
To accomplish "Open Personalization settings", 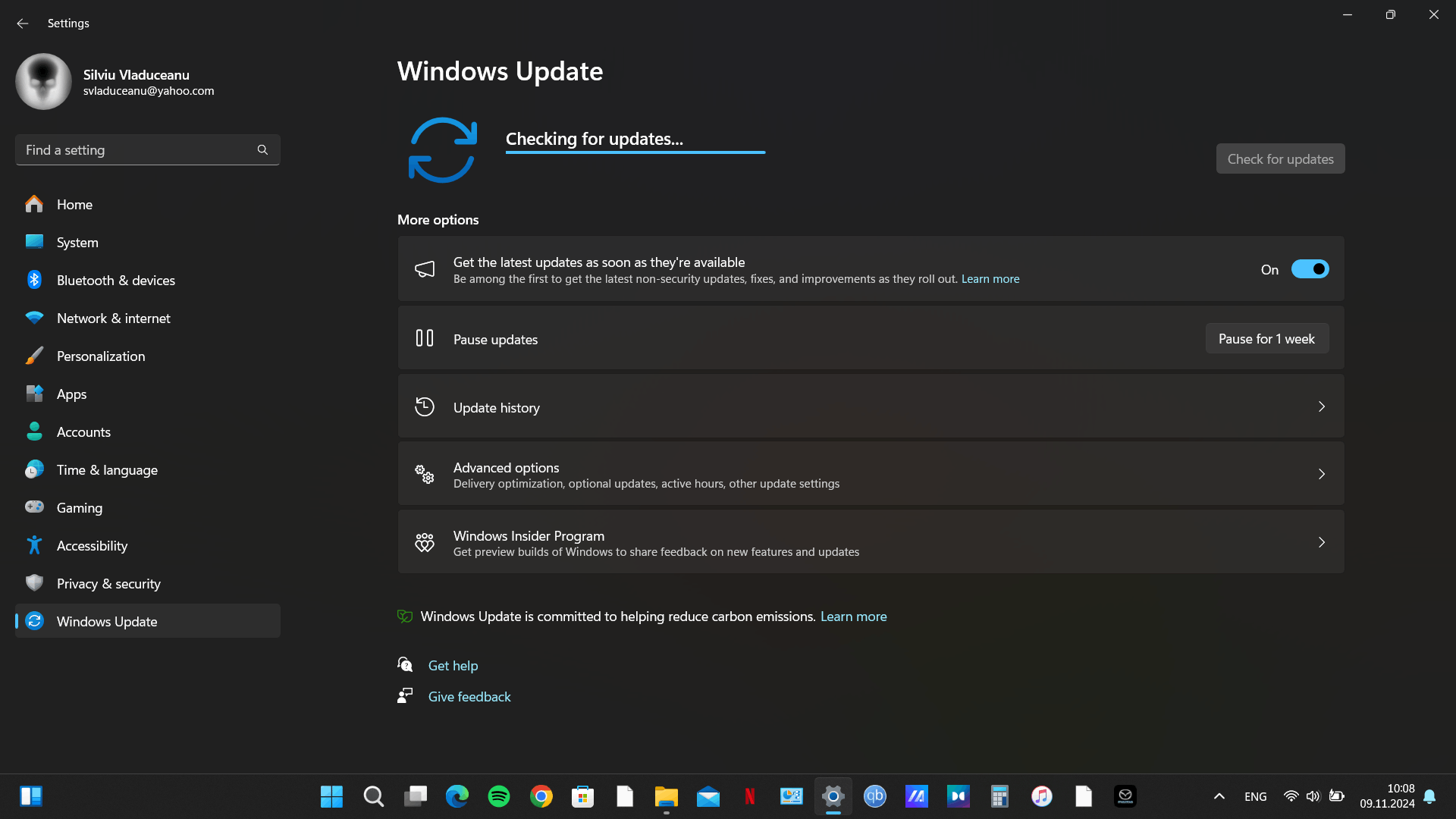I will (148, 356).
